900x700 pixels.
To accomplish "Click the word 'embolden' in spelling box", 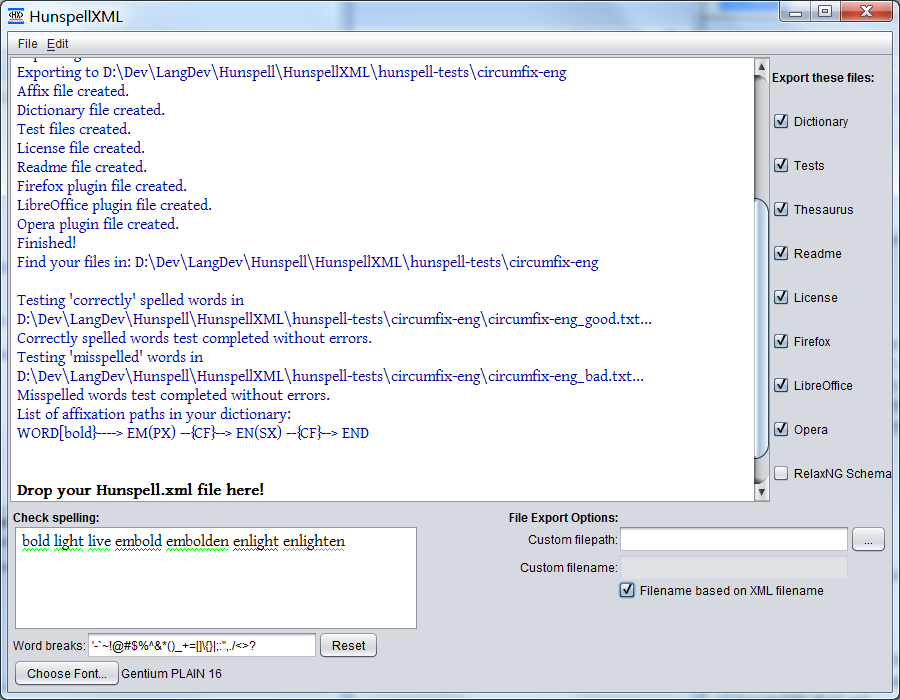I will pyautogui.click(x=197, y=541).
